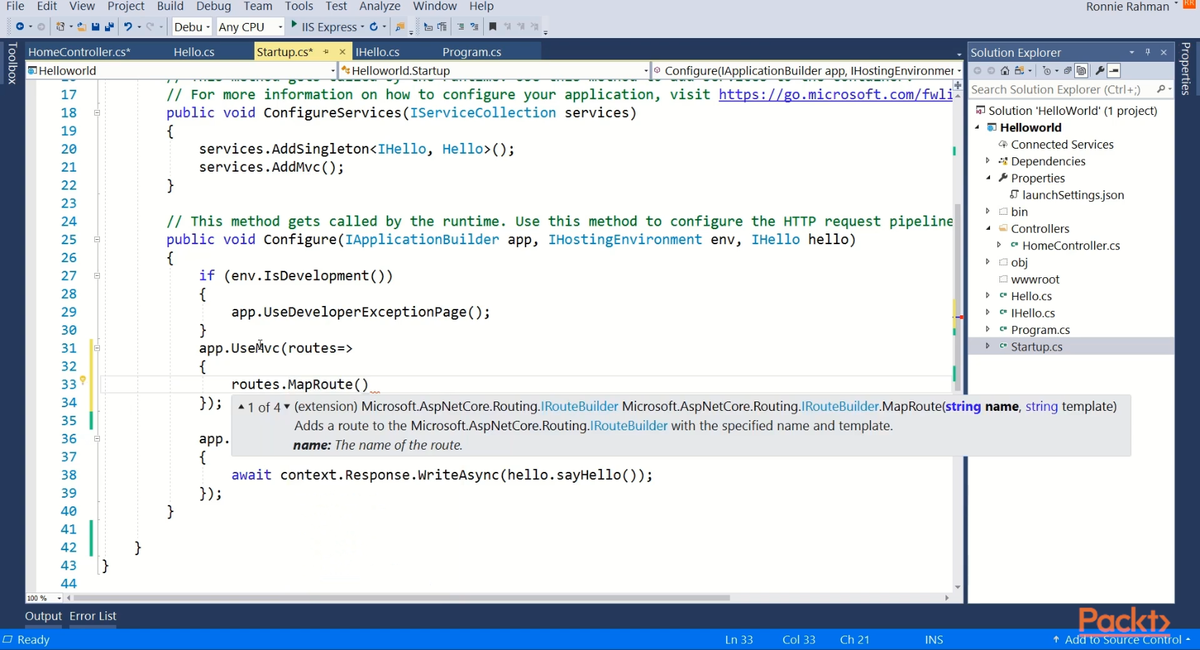This screenshot has height=650, width=1200.
Task: Toggle Preview Selected Items in Solution Explorer
Action: click(1114, 71)
